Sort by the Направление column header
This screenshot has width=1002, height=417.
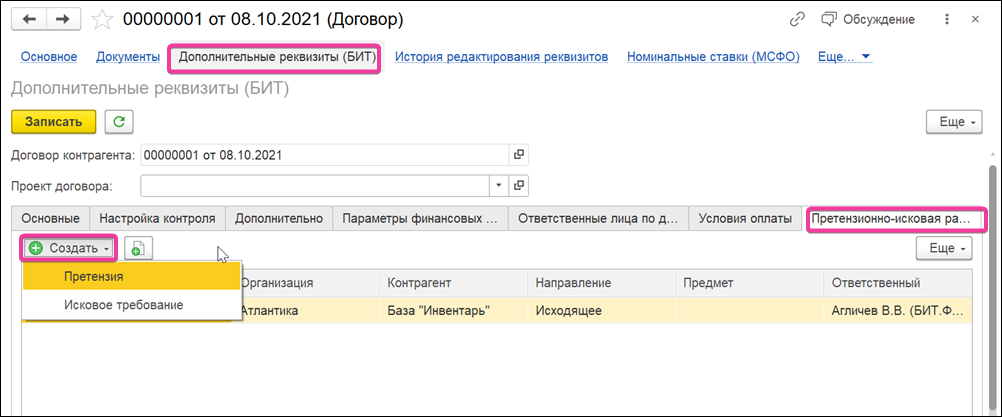point(601,282)
